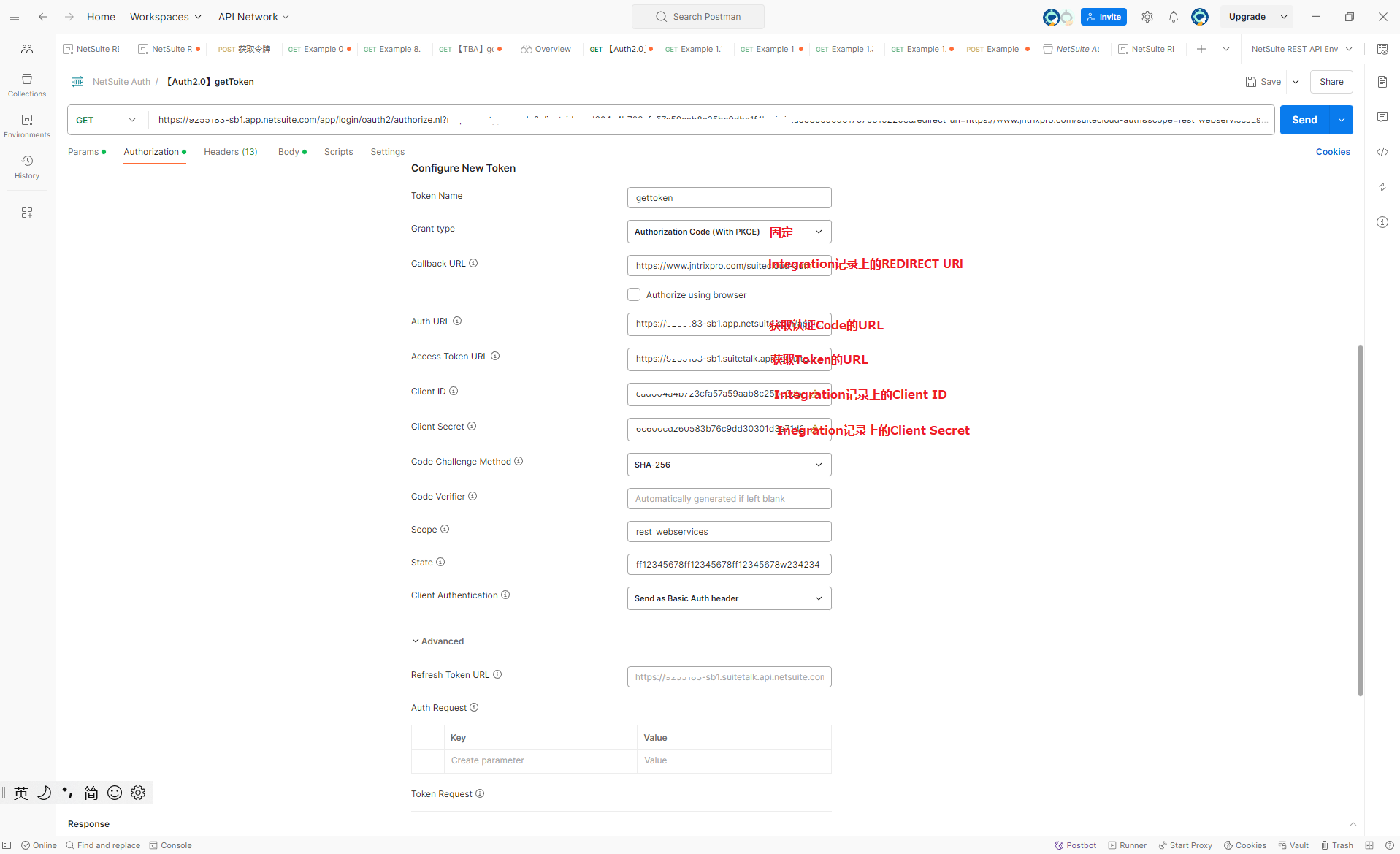Open the Send button dropdown arrow
The width and height of the screenshot is (1400, 854).
coord(1342,120)
